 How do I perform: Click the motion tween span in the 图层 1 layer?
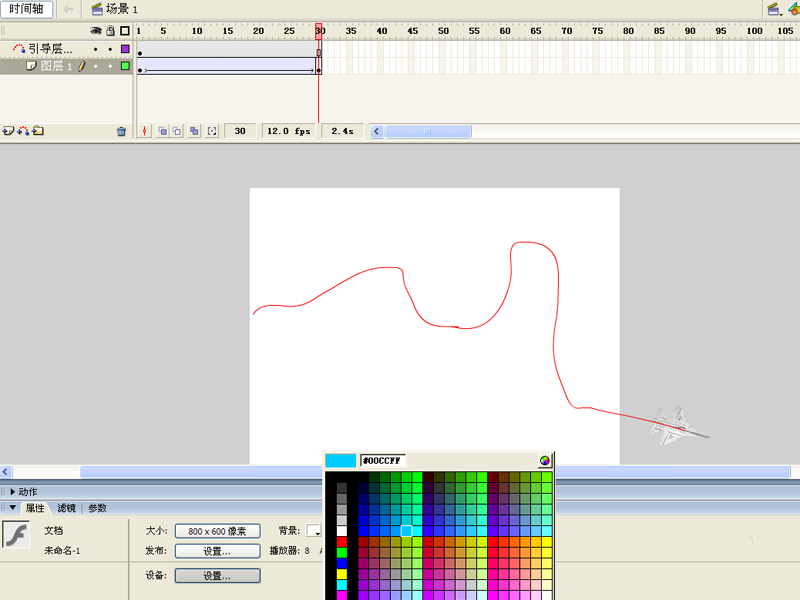click(x=229, y=66)
